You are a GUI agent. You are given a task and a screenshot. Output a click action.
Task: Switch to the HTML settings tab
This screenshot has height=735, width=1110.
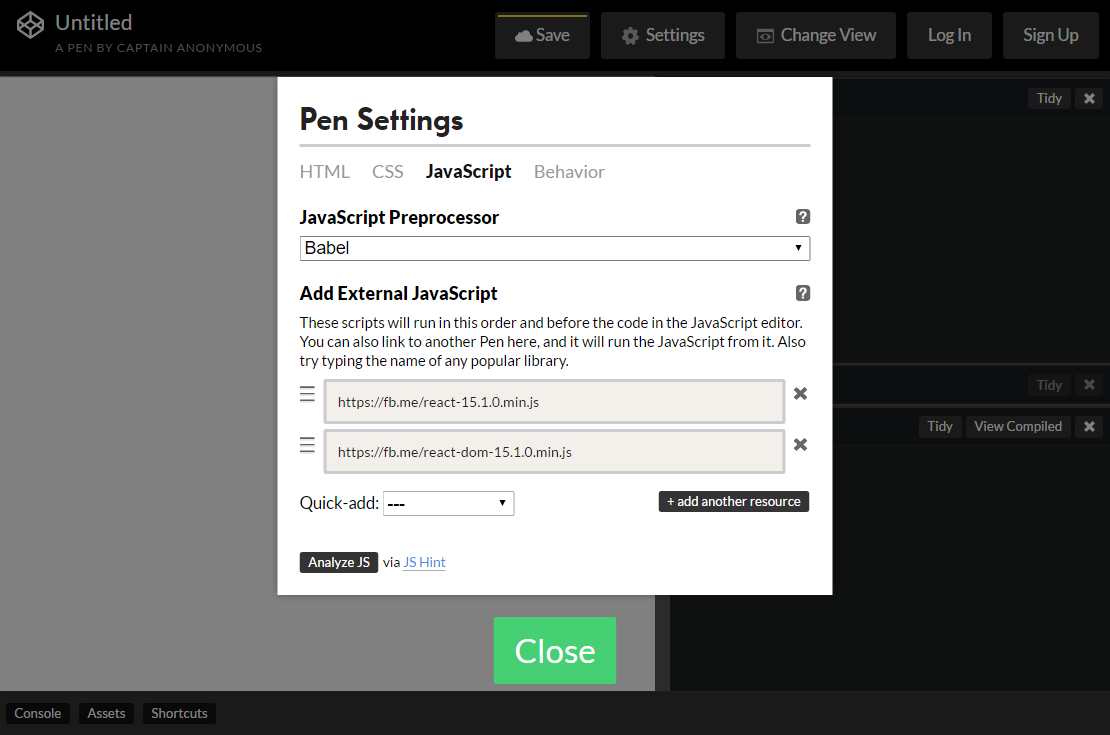click(324, 172)
